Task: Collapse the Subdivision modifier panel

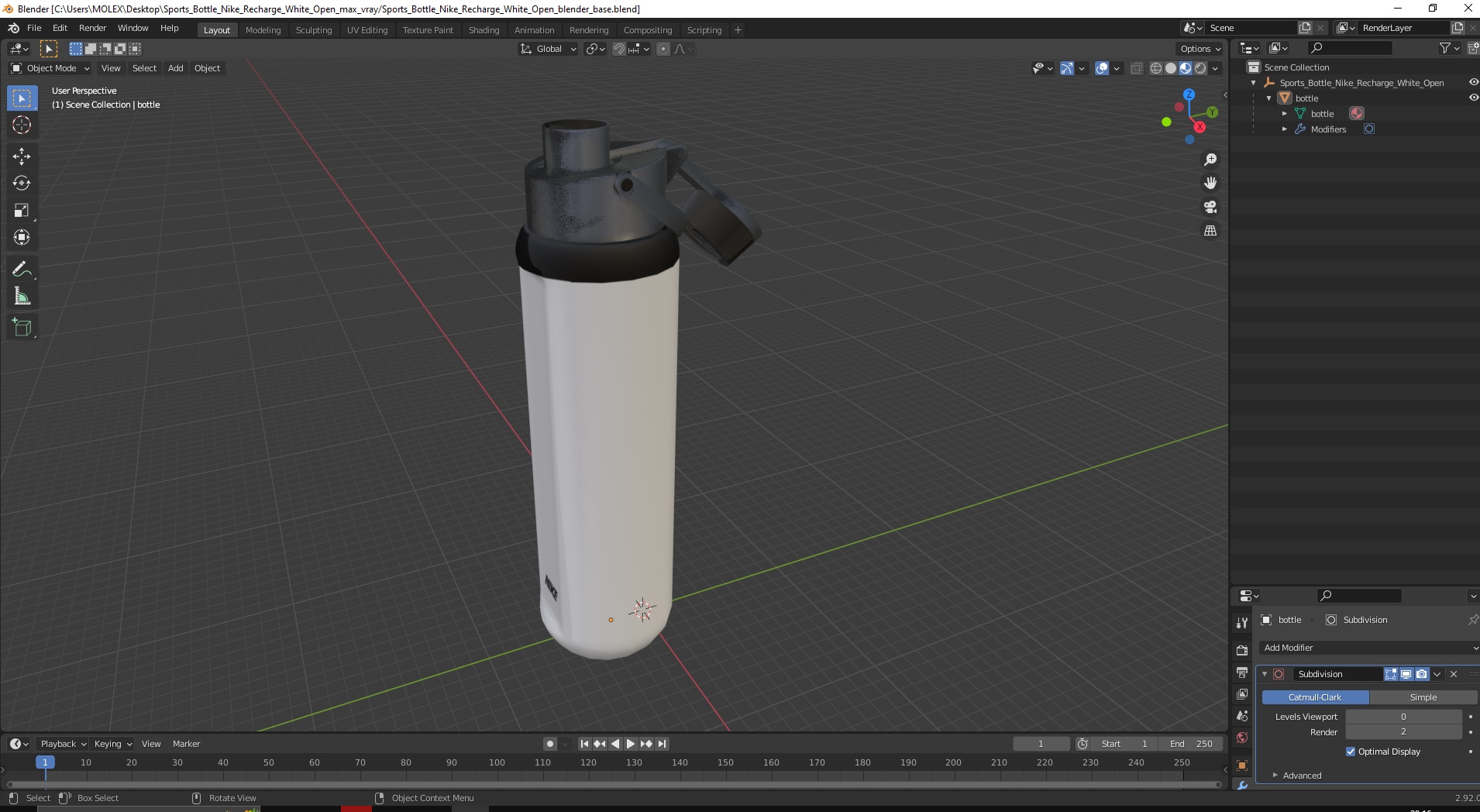Action: (x=1265, y=674)
